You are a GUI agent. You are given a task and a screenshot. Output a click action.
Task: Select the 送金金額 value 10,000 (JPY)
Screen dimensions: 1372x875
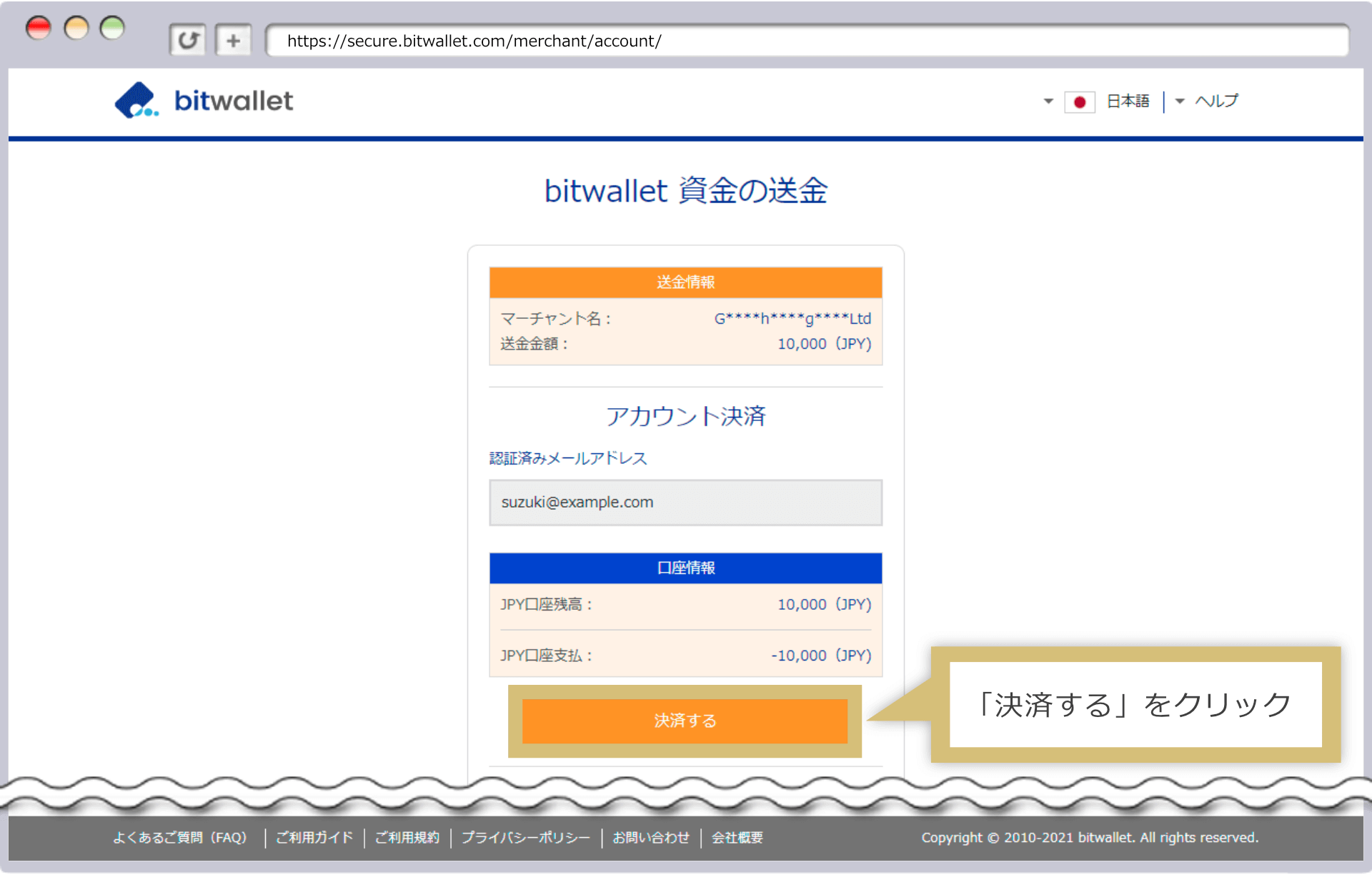(825, 344)
